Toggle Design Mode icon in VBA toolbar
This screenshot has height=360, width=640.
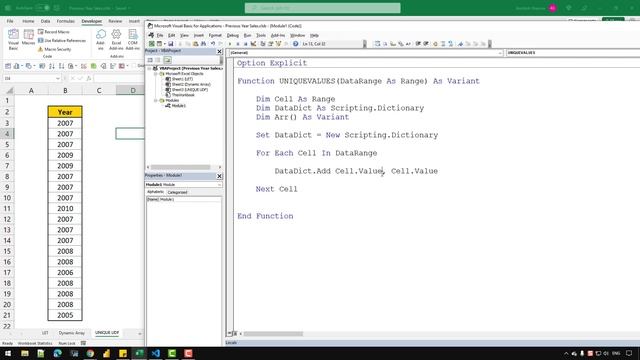[x=253, y=44]
